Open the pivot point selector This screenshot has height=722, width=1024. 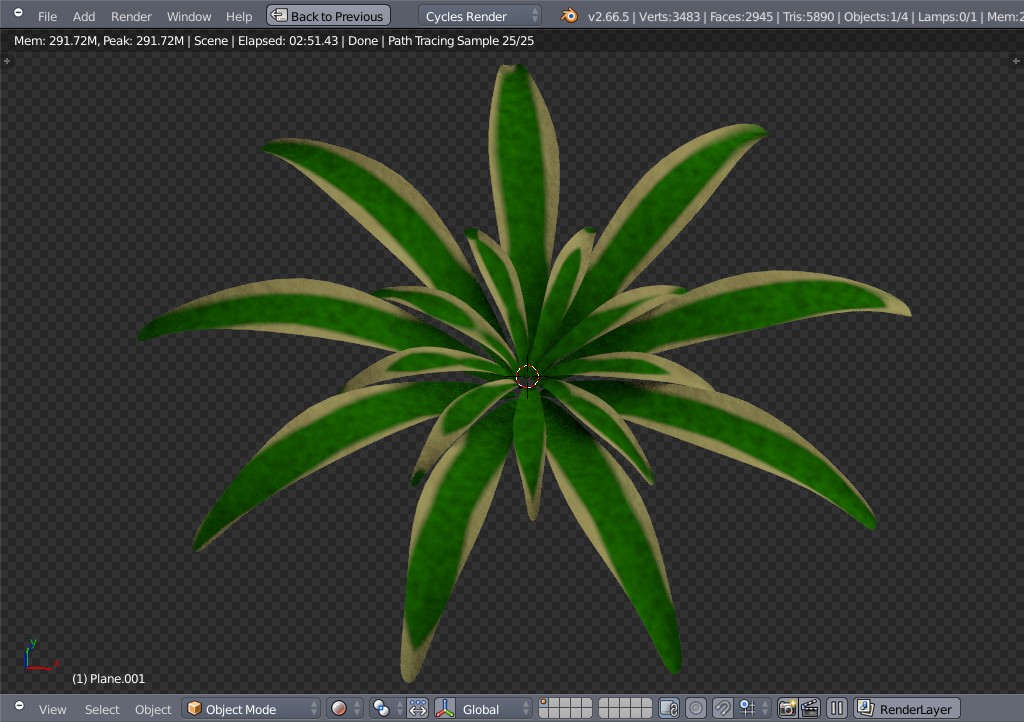click(x=386, y=709)
